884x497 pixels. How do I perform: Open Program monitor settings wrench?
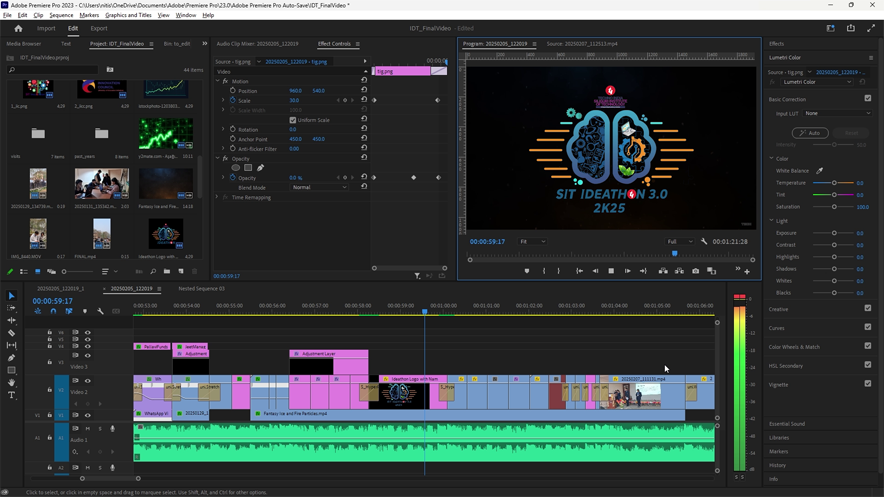pyautogui.click(x=704, y=241)
